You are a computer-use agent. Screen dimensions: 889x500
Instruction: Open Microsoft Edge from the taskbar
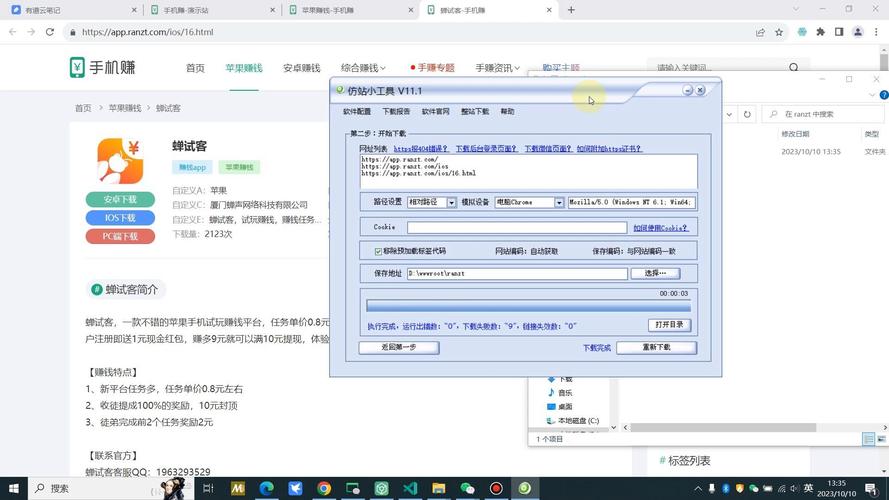pos(267,488)
